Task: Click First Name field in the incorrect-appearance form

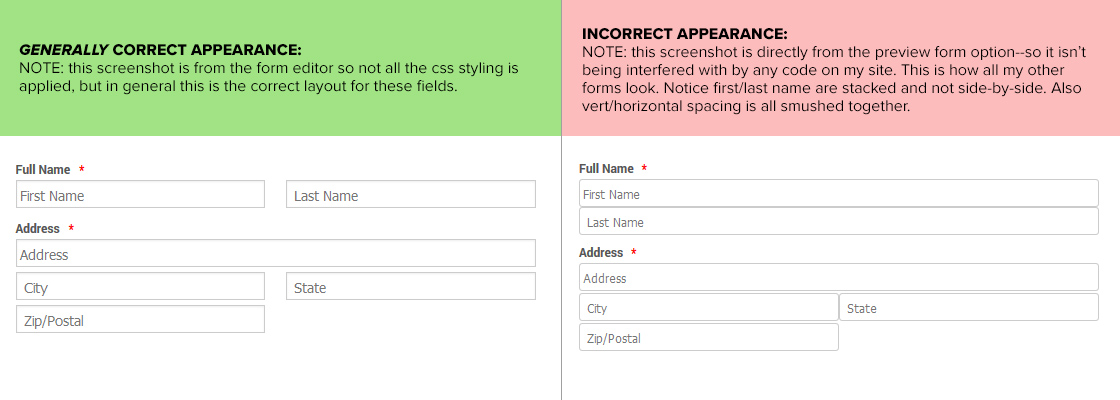Action: [838, 193]
